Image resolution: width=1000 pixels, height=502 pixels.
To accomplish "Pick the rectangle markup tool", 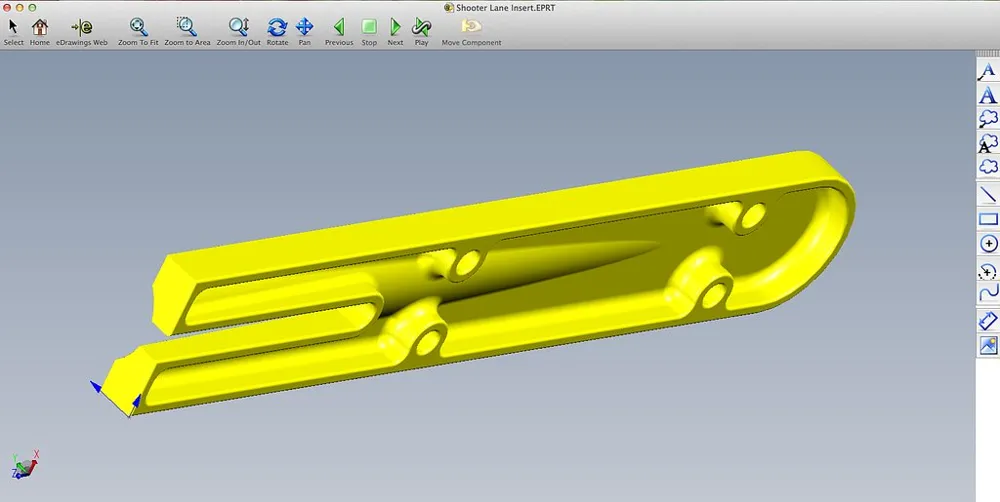I will (988, 219).
